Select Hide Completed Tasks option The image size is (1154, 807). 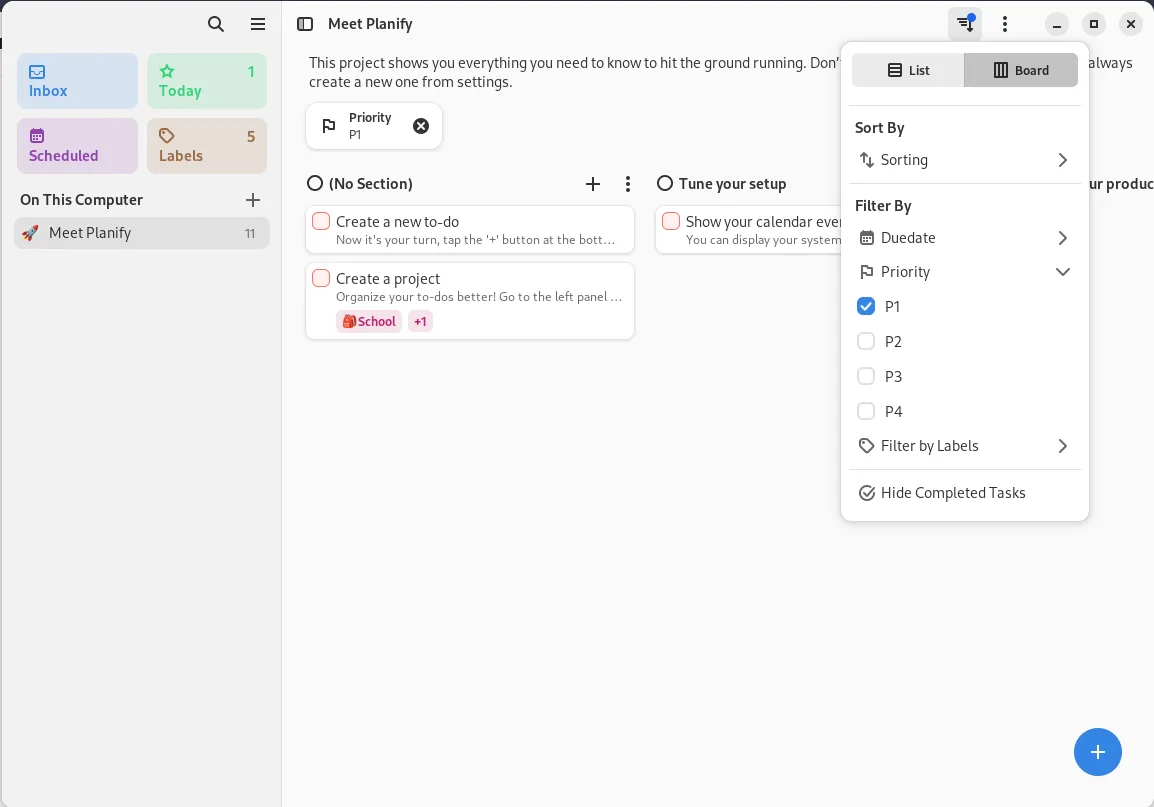pos(953,493)
